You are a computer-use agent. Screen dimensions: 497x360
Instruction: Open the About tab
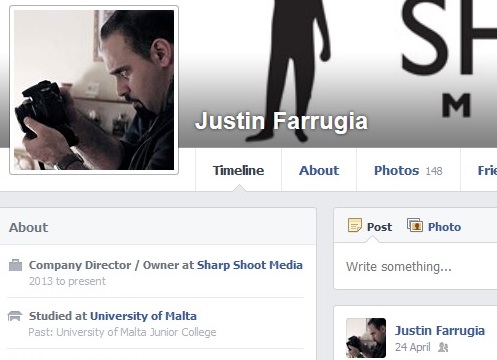click(x=319, y=170)
